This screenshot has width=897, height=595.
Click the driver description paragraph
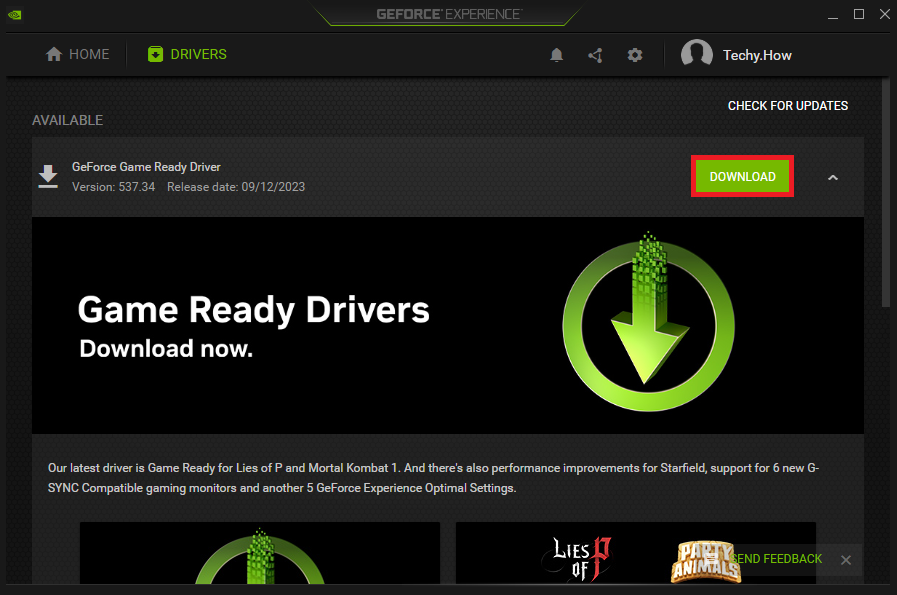[434, 478]
